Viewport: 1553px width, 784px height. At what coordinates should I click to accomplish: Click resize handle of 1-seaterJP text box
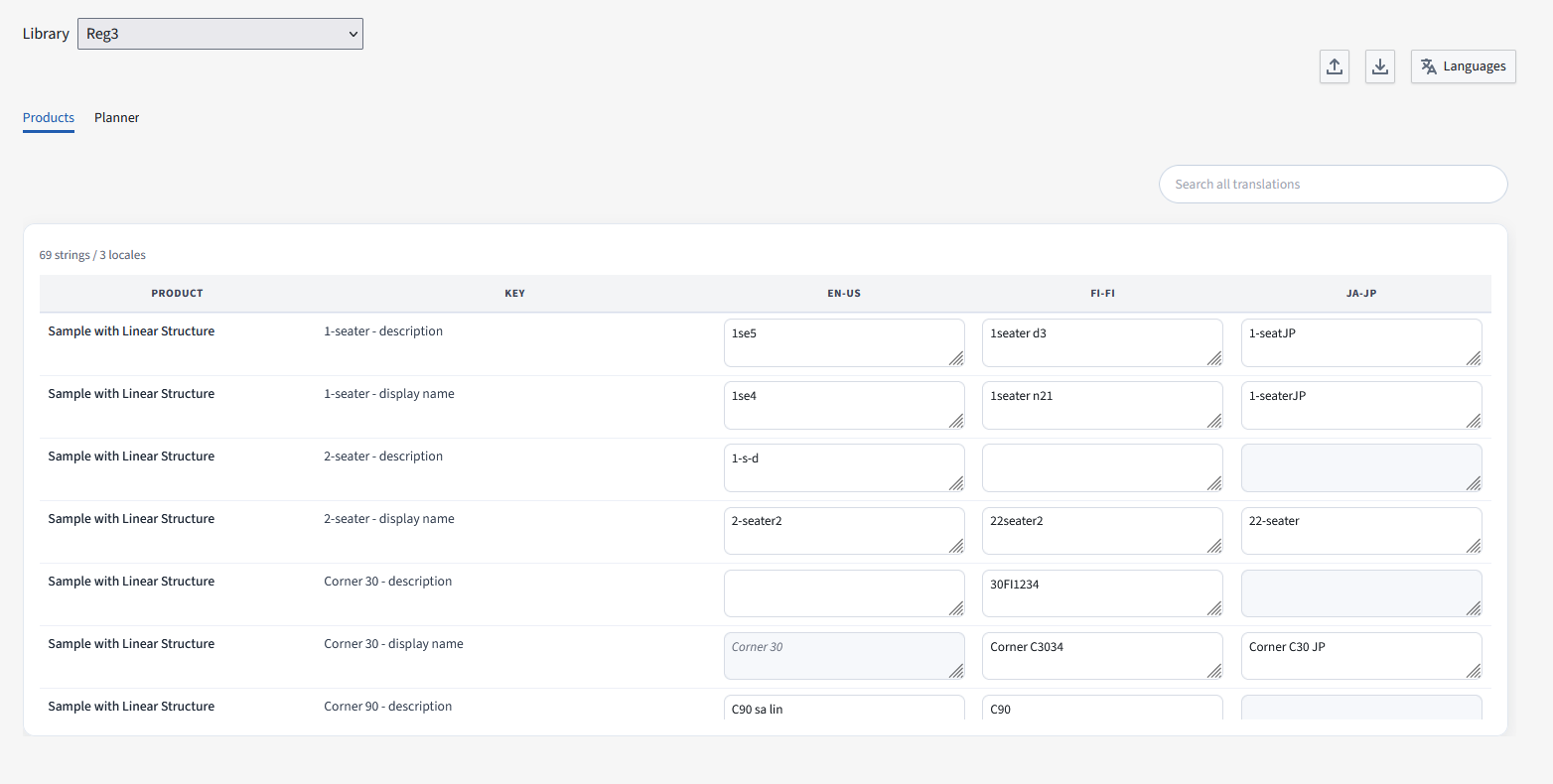click(x=1474, y=421)
